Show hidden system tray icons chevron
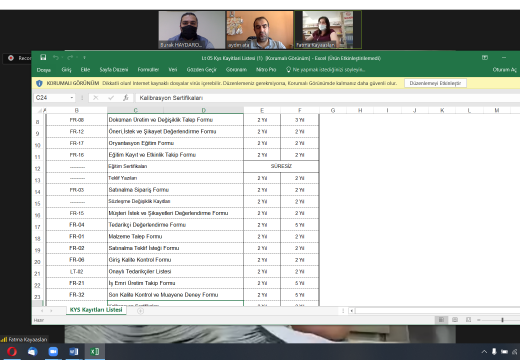Image resolution: width=520 pixels, height=360 pixels. [x=484, y=352]
